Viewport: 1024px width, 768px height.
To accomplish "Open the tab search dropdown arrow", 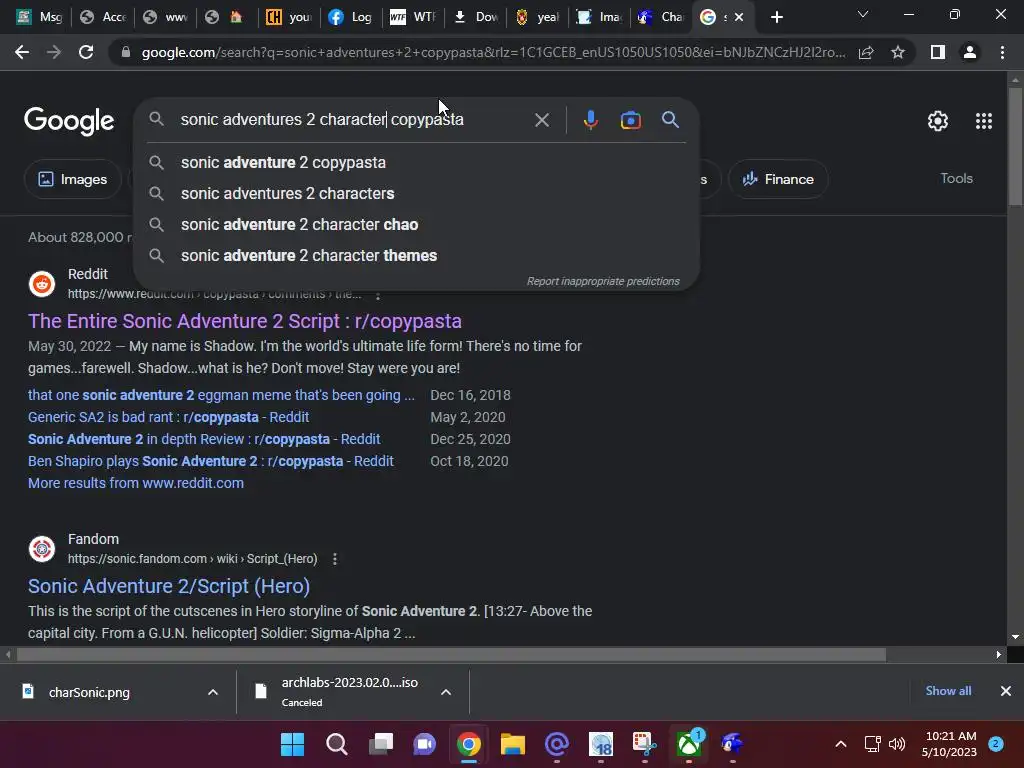I will (863, 14).
